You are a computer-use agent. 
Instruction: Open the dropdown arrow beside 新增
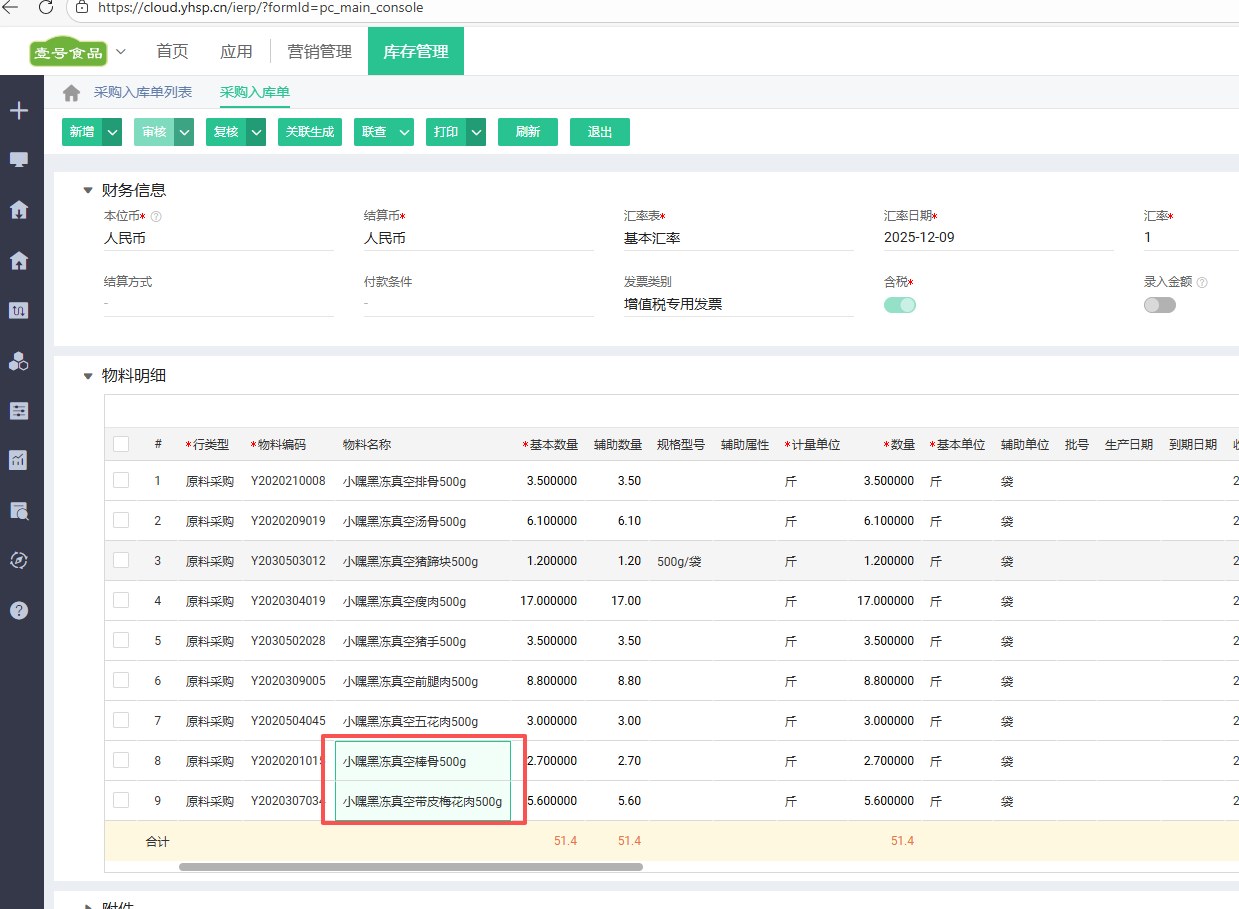click(x=112, y=132)
